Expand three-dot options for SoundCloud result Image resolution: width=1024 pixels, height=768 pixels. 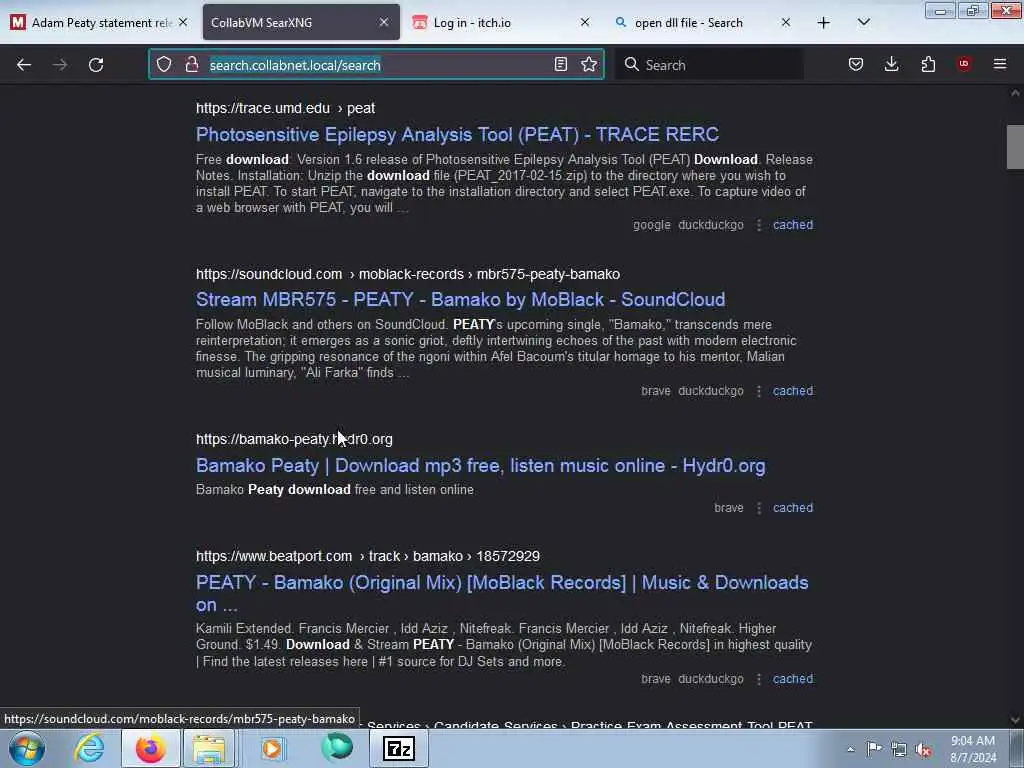(759, 391)
